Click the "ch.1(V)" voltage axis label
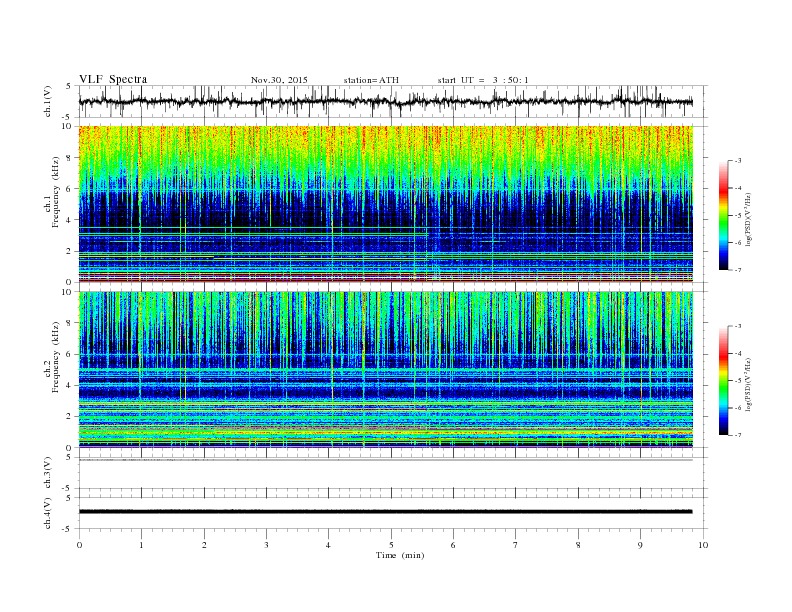 click(48, 101)
